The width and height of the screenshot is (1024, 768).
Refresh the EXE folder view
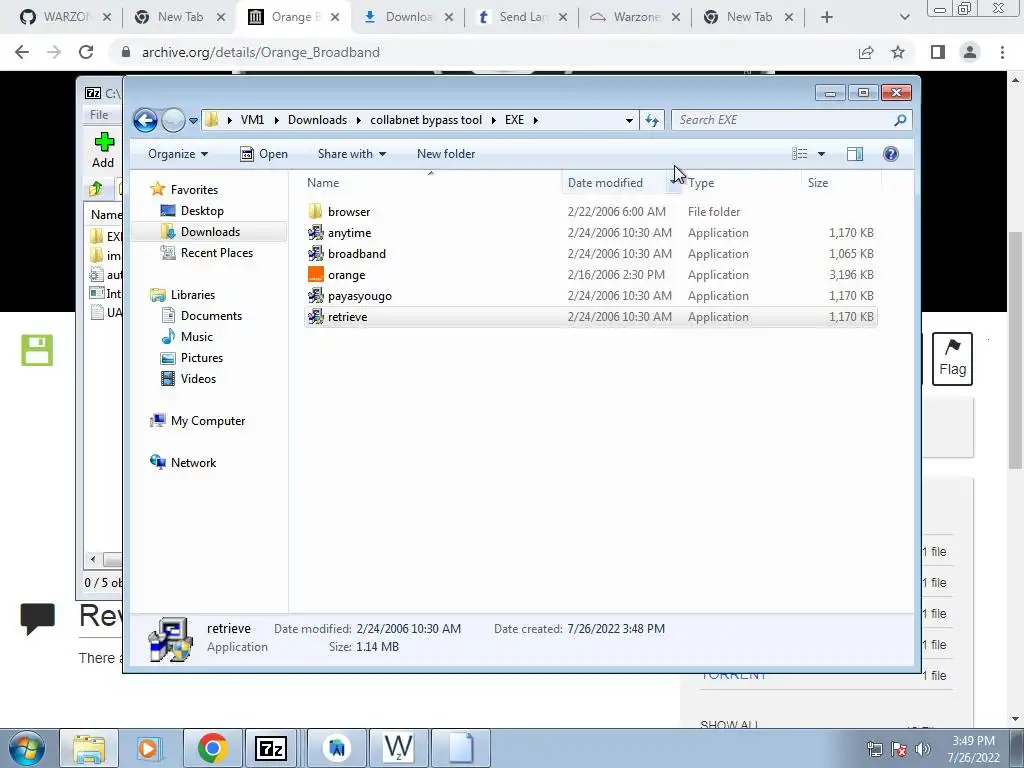point(652,120)
